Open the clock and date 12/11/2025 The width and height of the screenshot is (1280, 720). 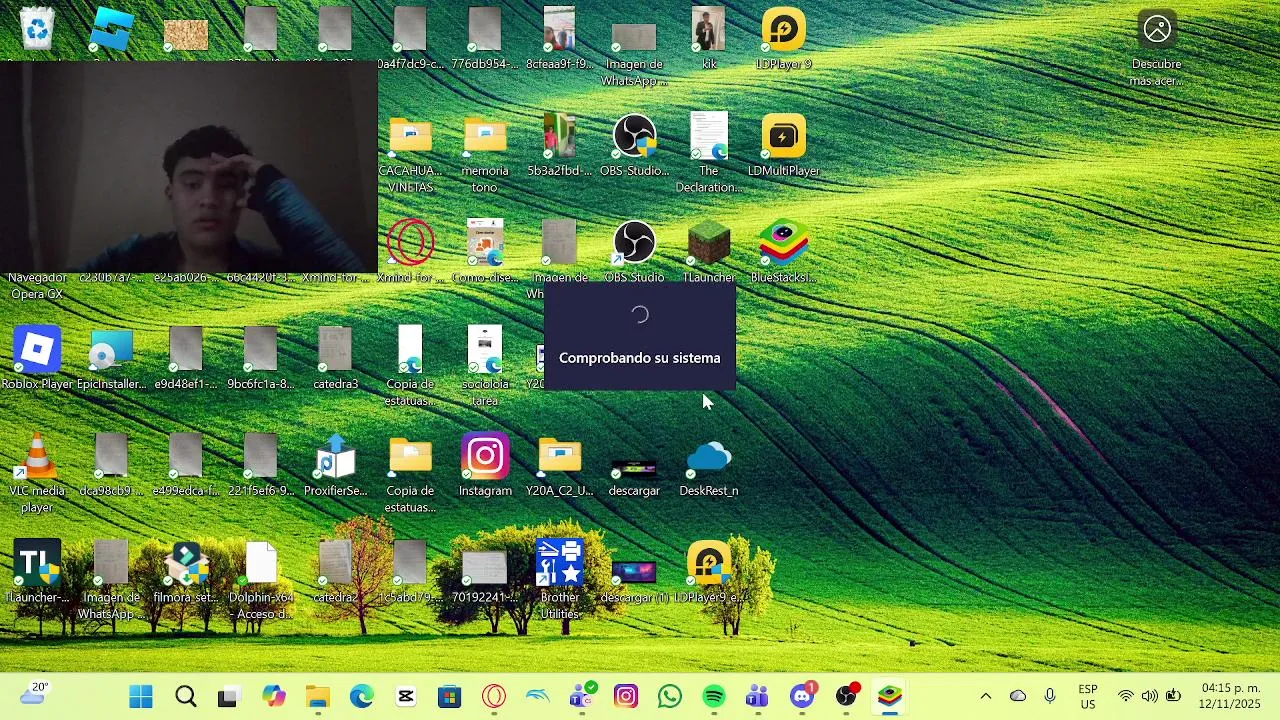tap(1230, 696)
